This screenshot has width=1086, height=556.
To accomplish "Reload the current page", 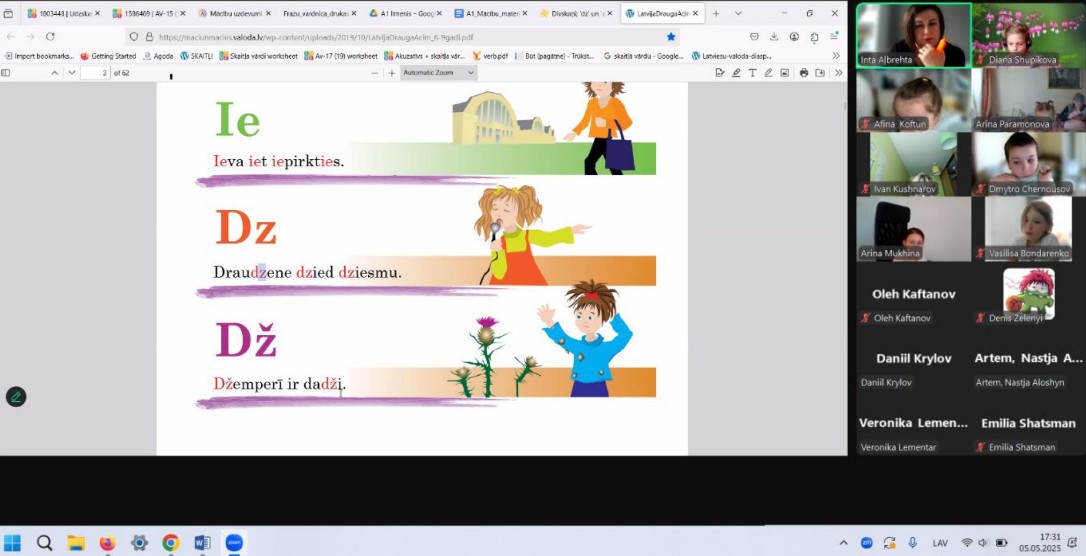I will coord(50,37).
